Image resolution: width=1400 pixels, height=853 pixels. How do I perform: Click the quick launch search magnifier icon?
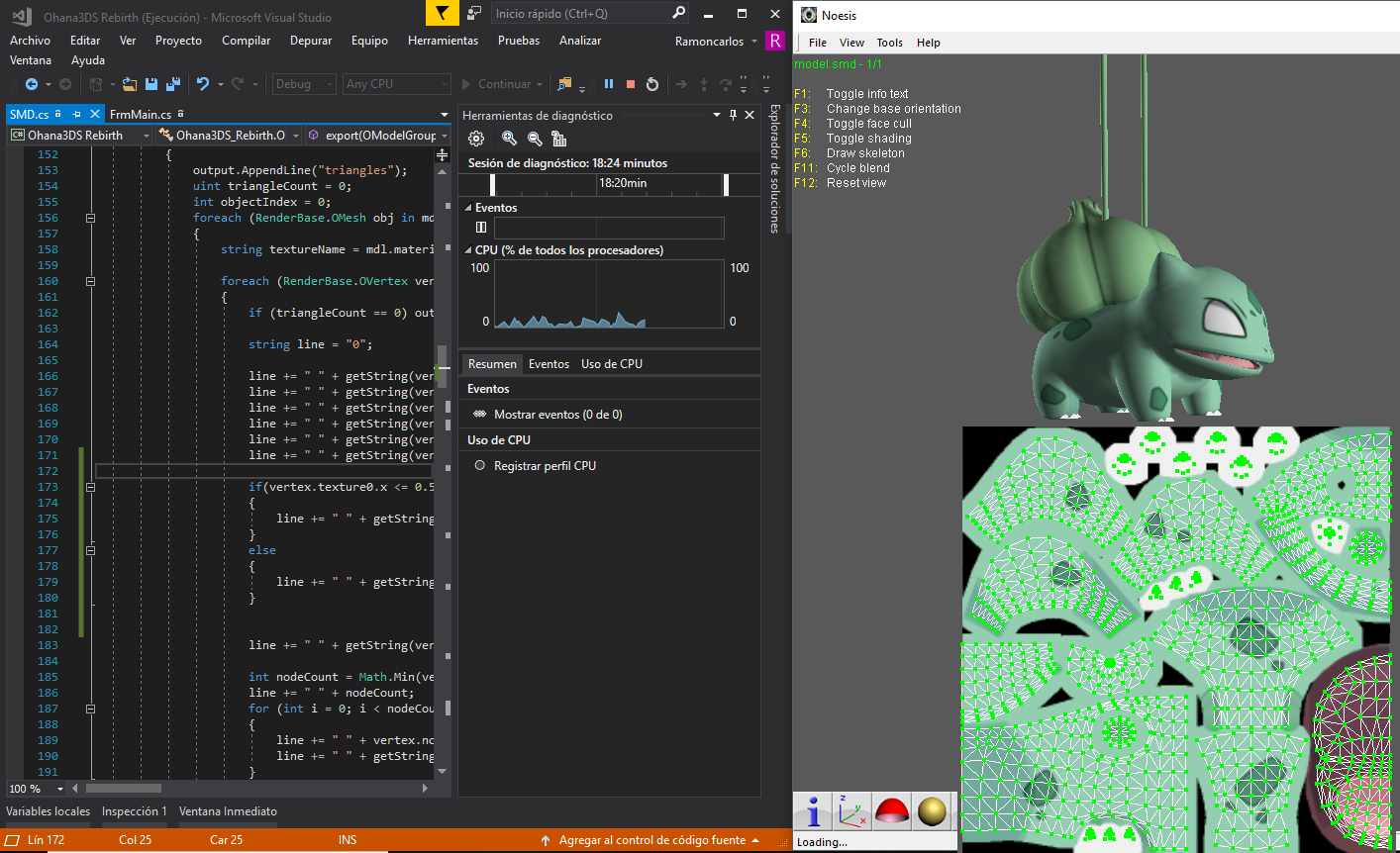tap(678, 13)
